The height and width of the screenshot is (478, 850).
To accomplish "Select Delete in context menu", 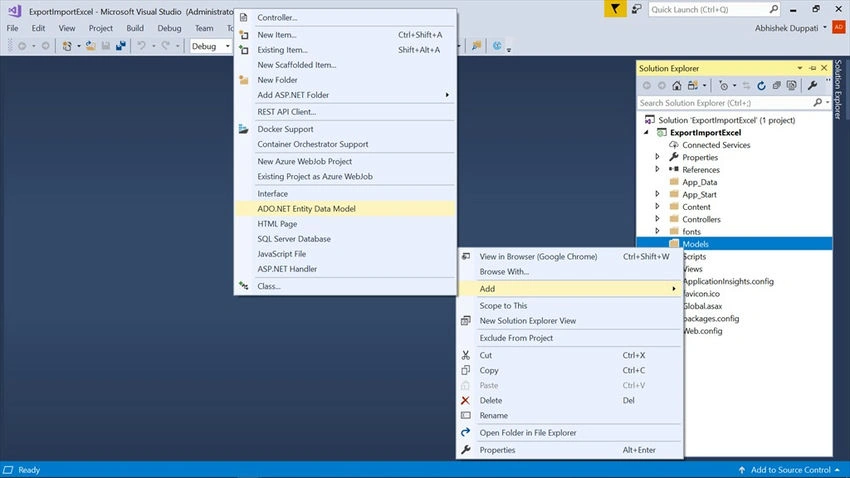I will click(x=569, y=401).
